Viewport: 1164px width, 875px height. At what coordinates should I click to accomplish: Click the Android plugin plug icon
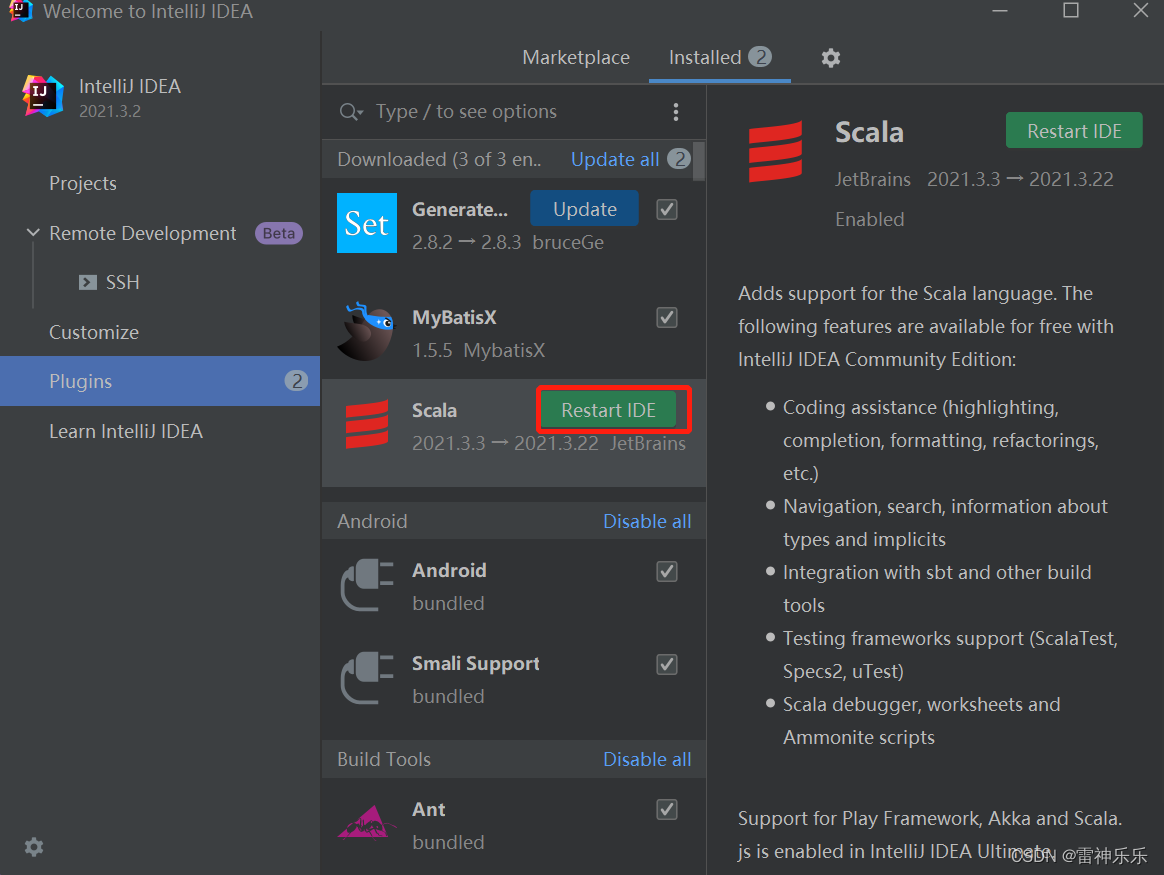[x=367, y=585]
